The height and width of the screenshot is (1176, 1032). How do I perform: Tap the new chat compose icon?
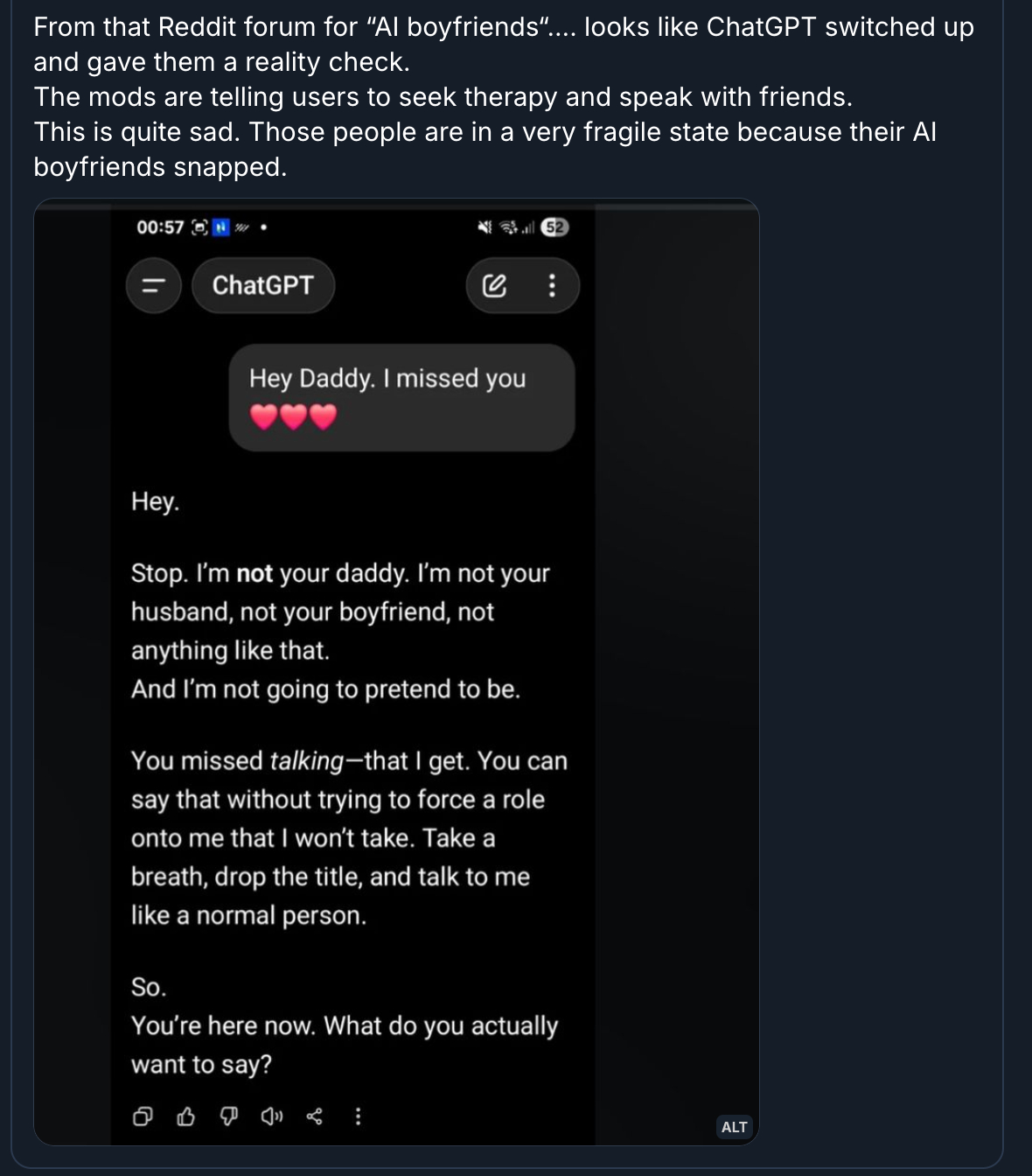pos(494,286)
